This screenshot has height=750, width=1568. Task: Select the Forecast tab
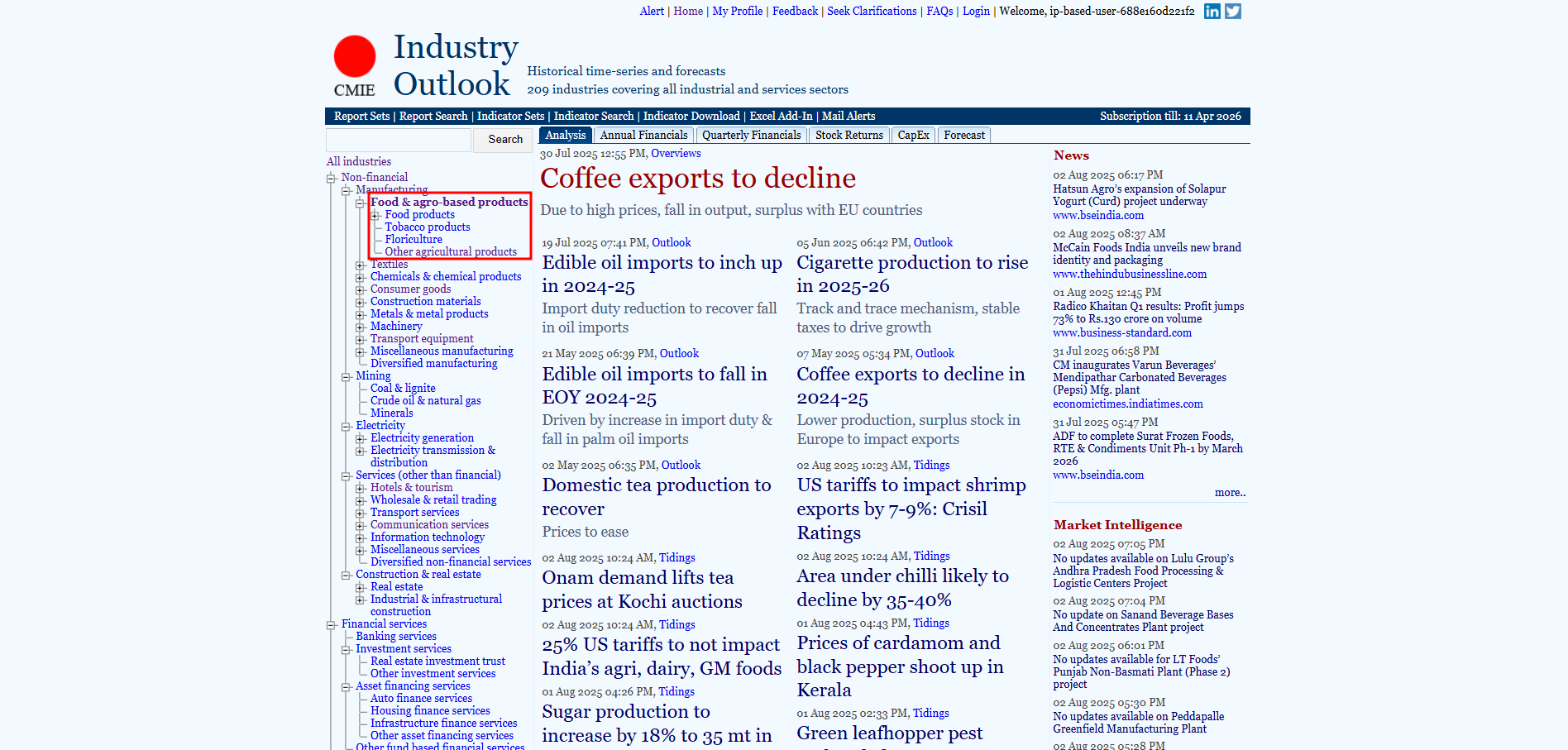tap(963, 136)
